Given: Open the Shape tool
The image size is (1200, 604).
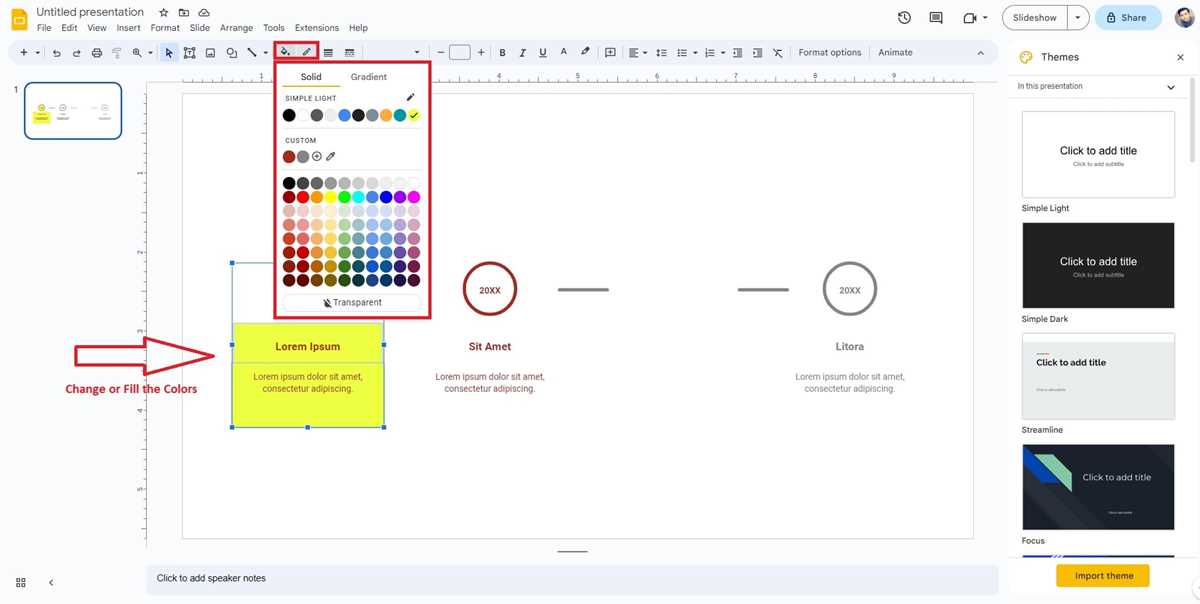Looking at the screenshot, I should [x=231, y=53].
